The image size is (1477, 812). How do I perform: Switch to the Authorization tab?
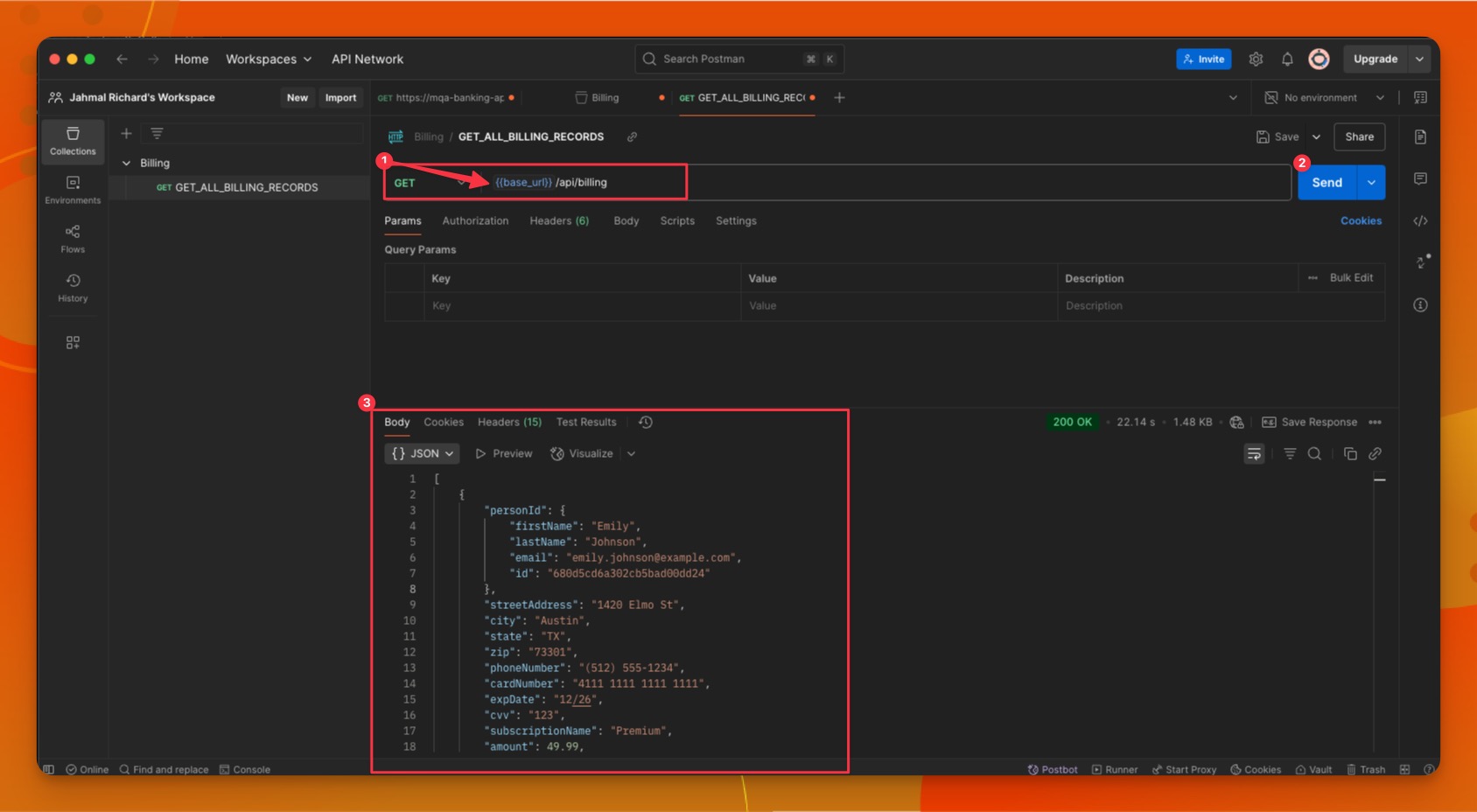[475, 220]
